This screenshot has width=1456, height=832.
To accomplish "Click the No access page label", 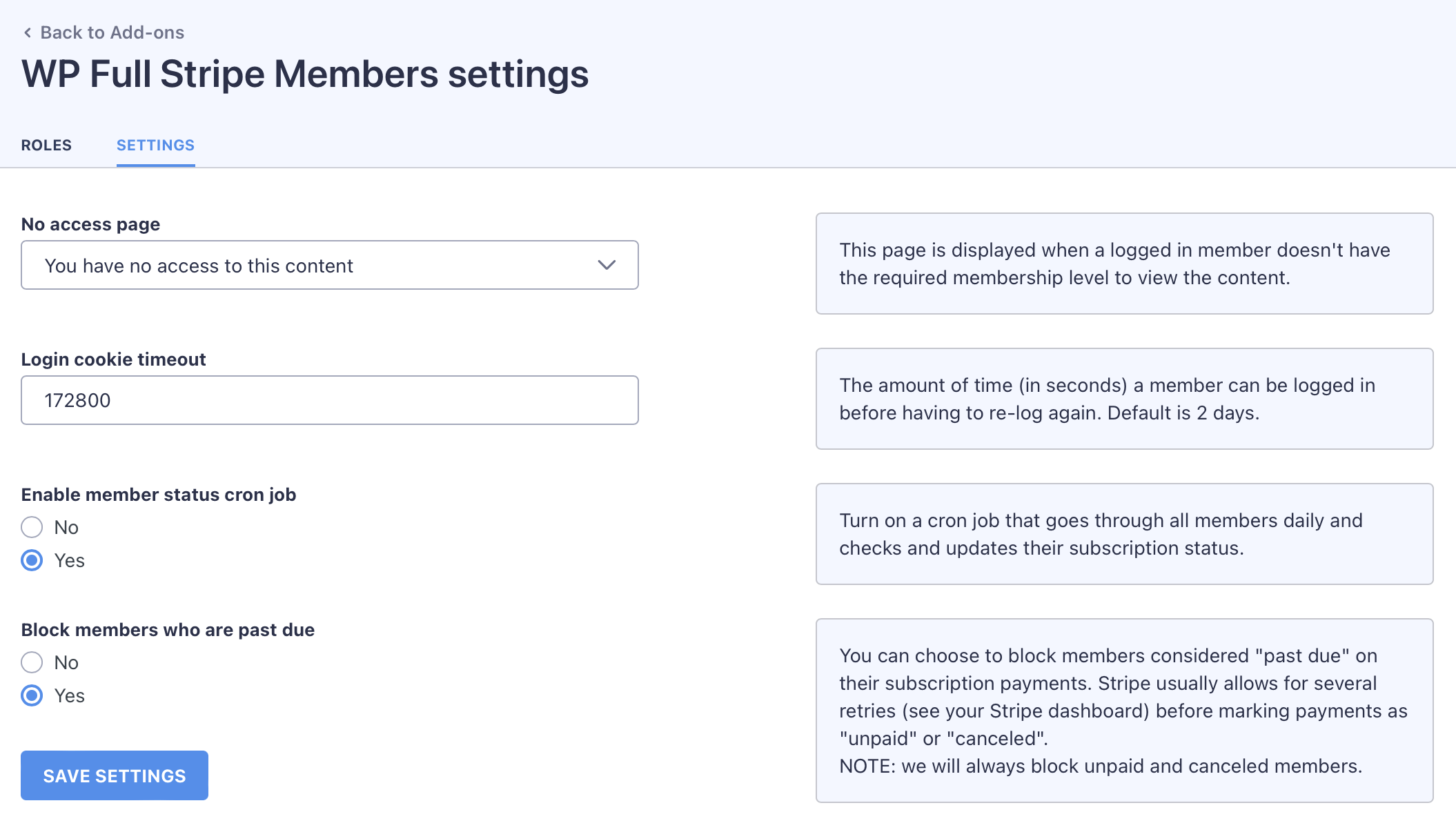I will tap(90, 224).
